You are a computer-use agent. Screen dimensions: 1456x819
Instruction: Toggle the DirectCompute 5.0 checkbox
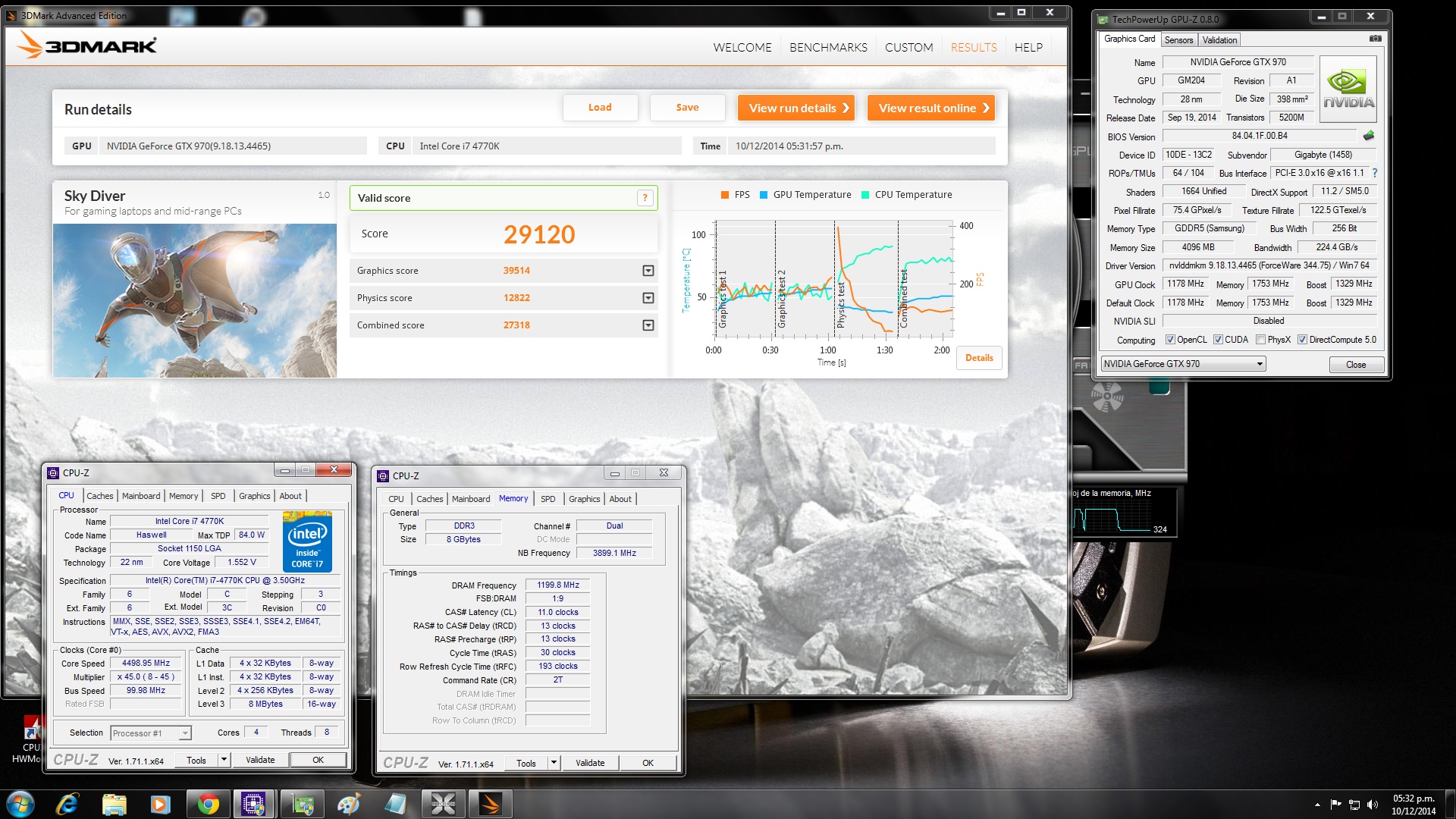coord(1302,340)
